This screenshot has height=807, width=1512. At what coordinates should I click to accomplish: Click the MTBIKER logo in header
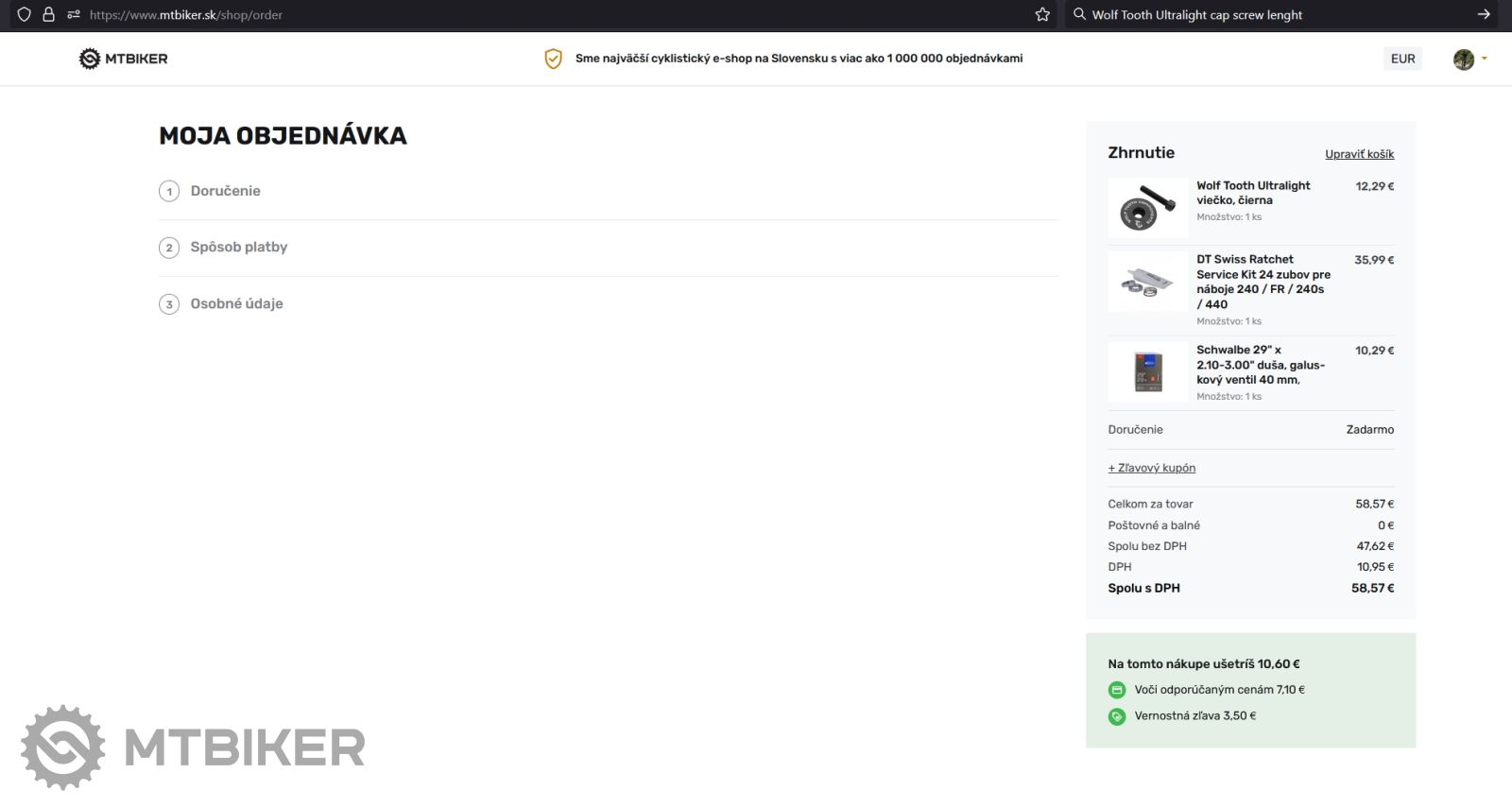coord(124,59)
